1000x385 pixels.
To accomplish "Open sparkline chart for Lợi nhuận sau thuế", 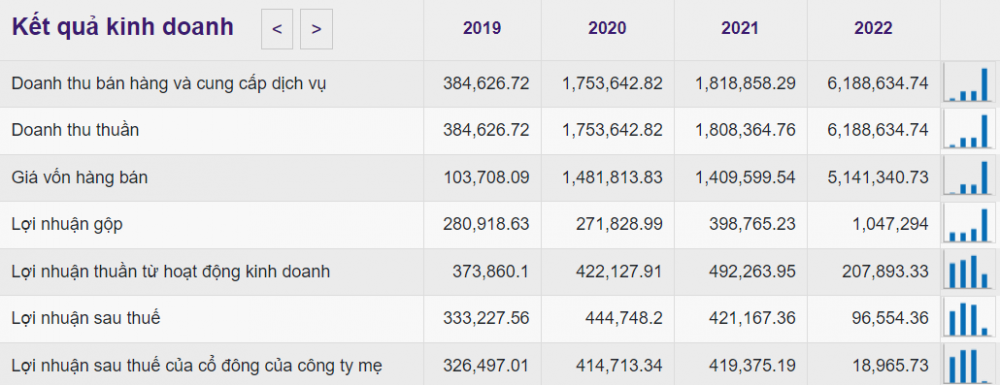I will (969, 319).
